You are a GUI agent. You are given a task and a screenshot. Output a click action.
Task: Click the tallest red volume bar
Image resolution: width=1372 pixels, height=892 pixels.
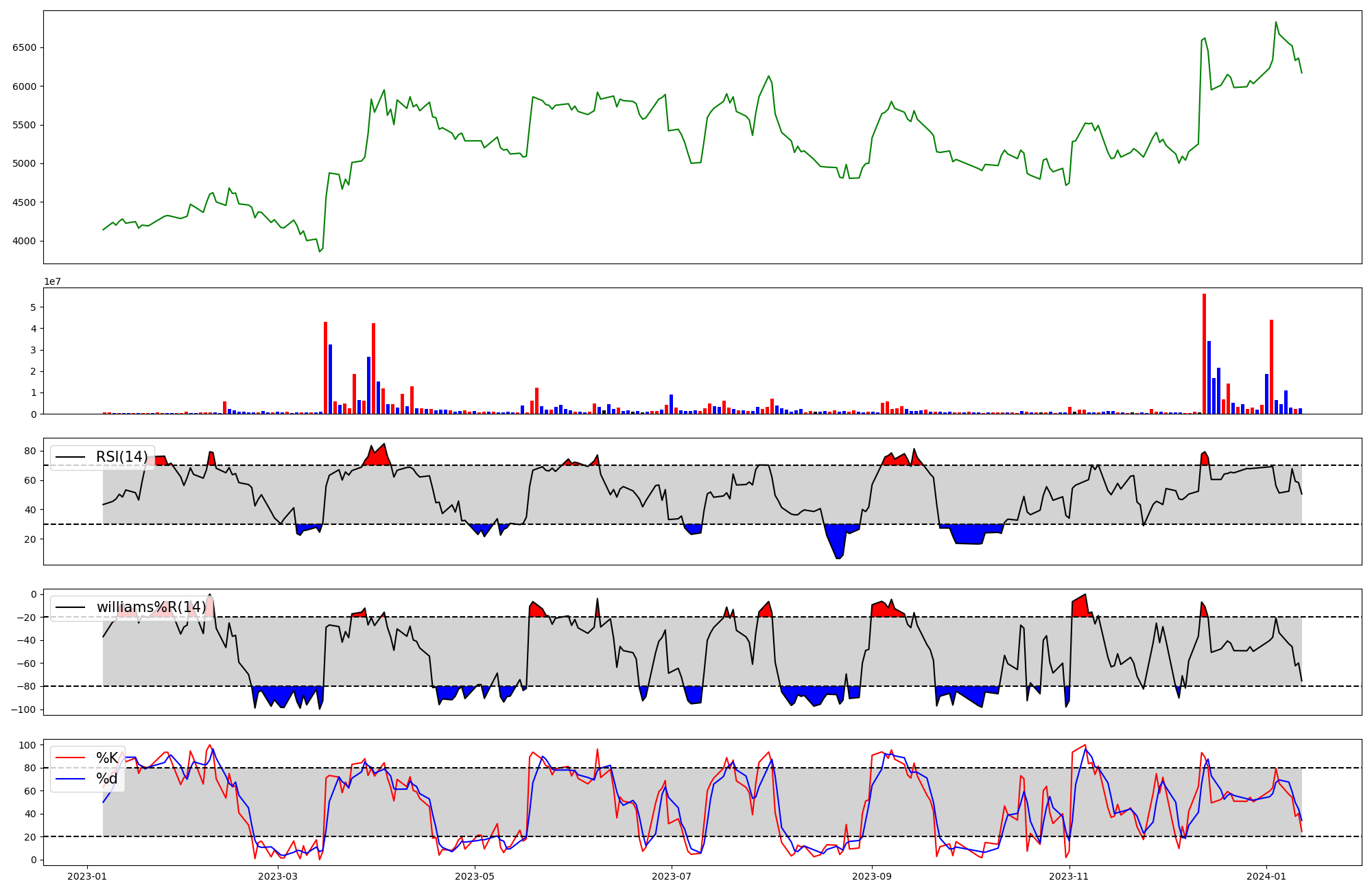[x=1204, y=353]
